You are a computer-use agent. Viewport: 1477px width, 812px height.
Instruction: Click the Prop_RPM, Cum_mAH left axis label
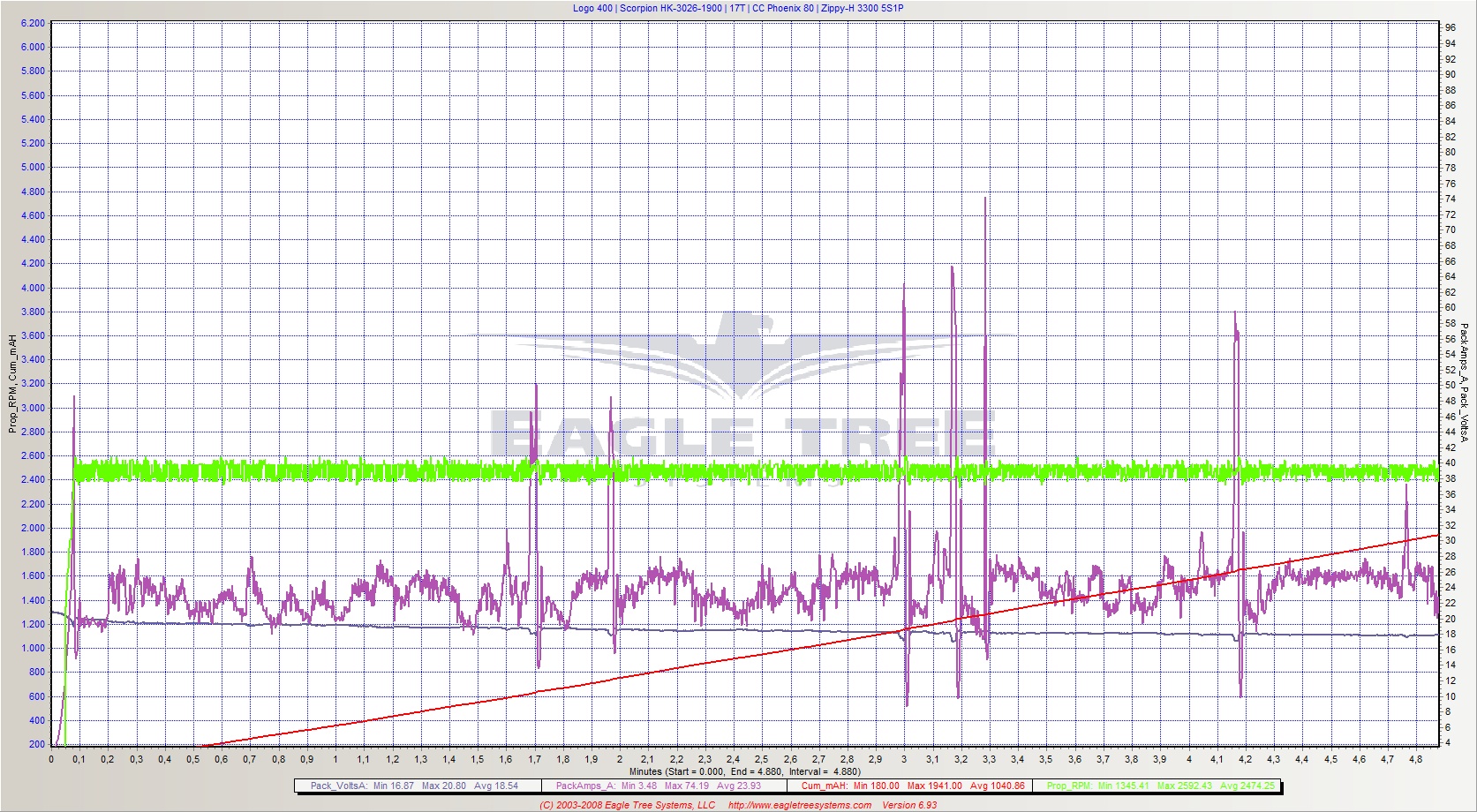12,383
